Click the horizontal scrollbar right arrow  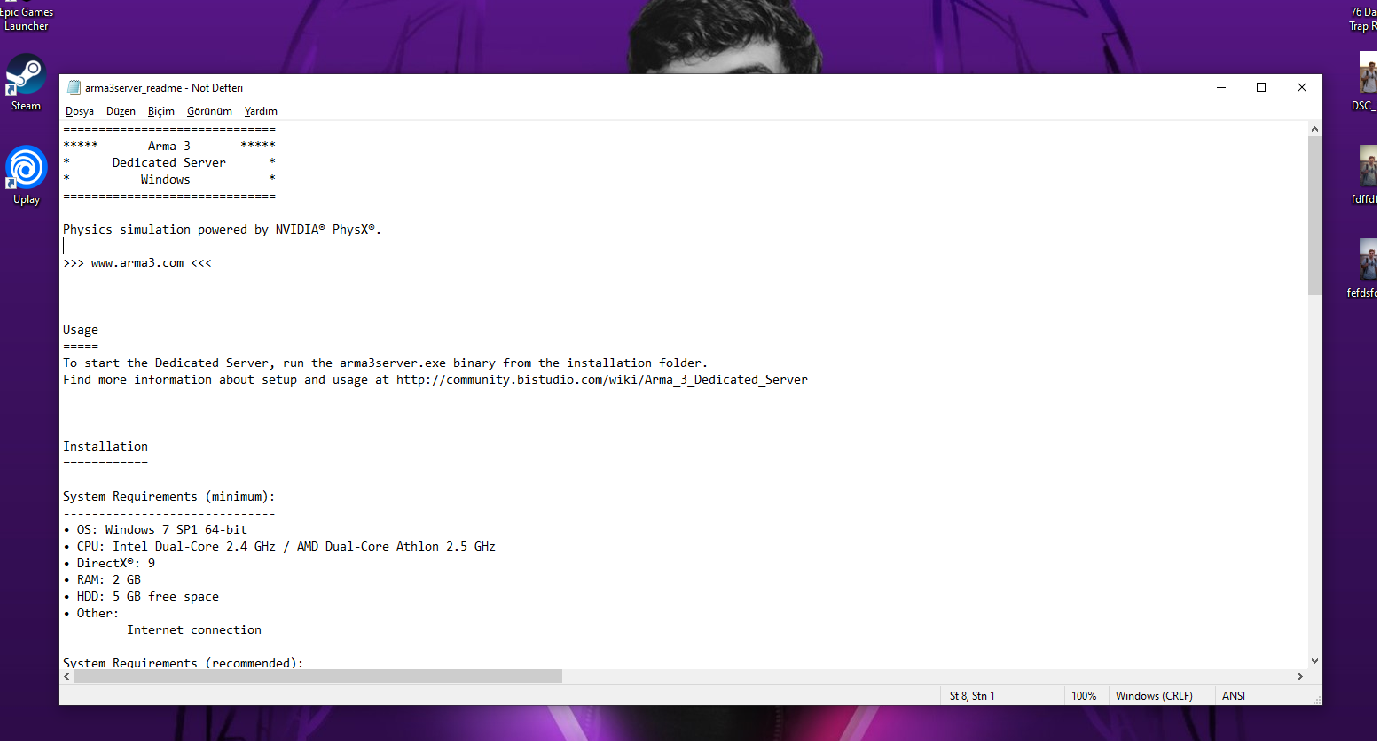[x=1300, y=676]
